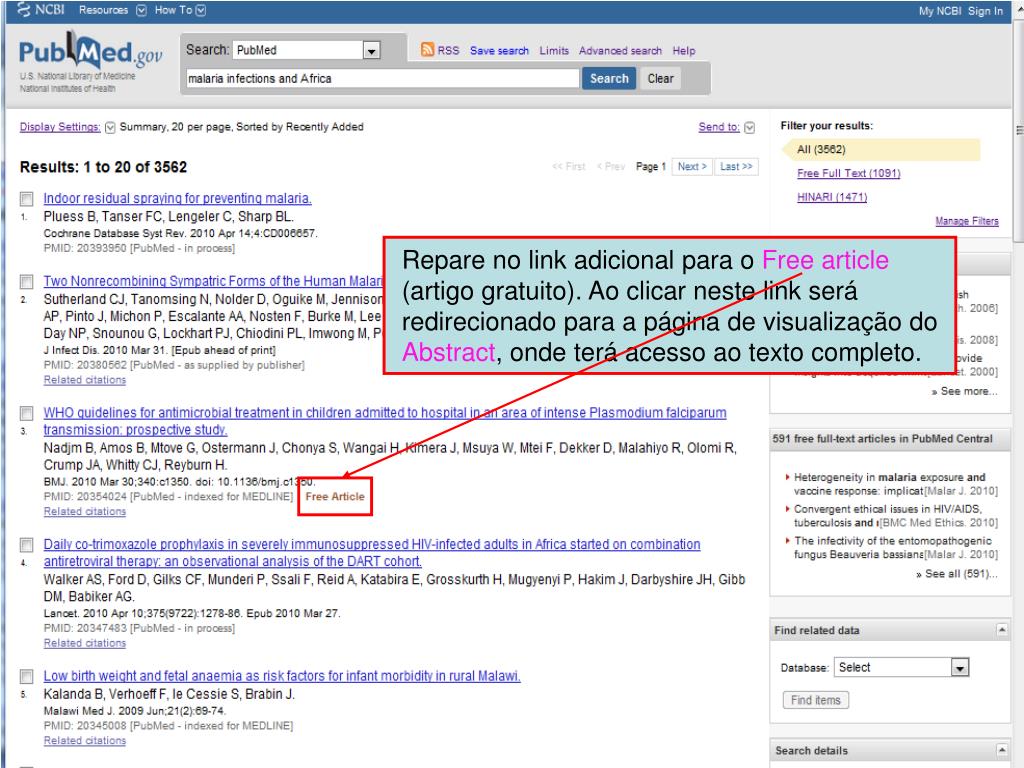Screen dimensions: 1024x768
Task: Click the NCBI logo icon
Action: click(x=24, y=10)
